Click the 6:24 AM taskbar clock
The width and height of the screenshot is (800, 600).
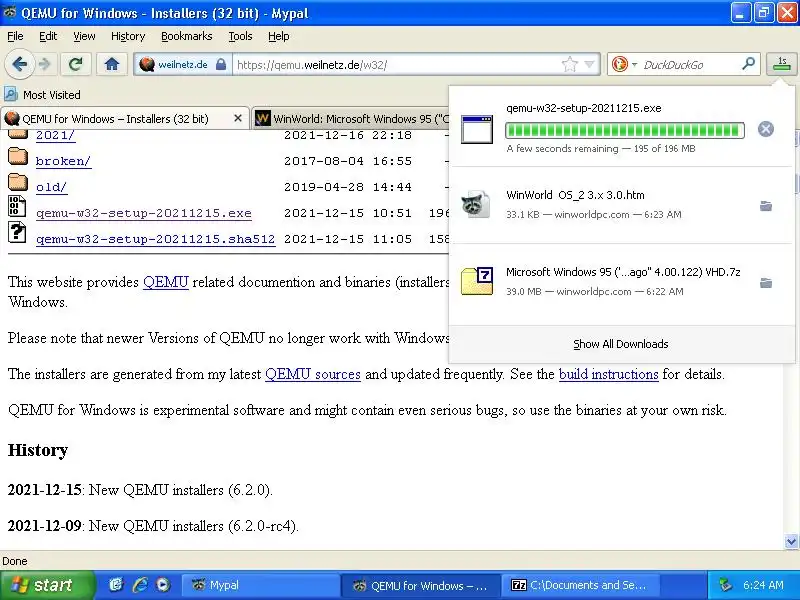click(x=763, y=585)
